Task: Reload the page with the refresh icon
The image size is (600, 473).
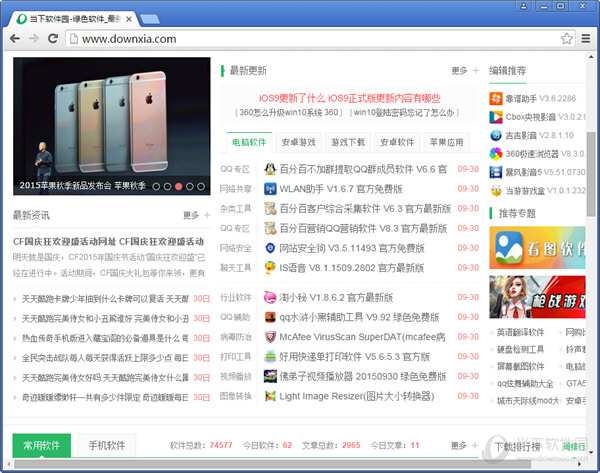Action: [53, 38]
